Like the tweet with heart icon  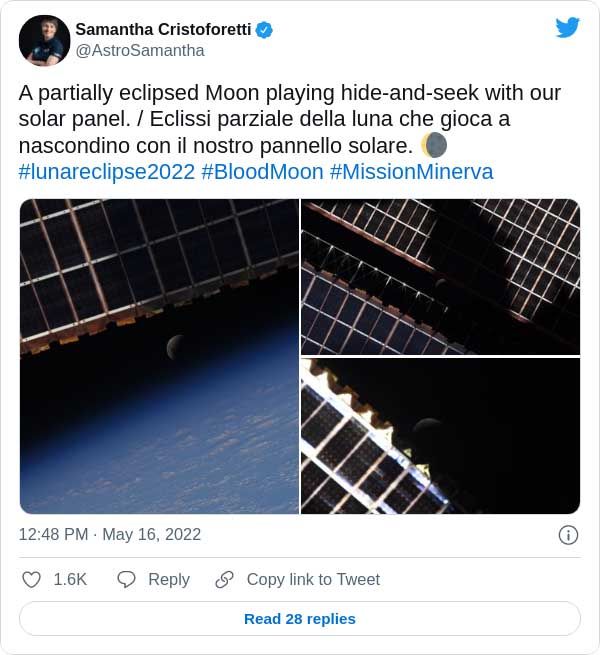point(32,579)
